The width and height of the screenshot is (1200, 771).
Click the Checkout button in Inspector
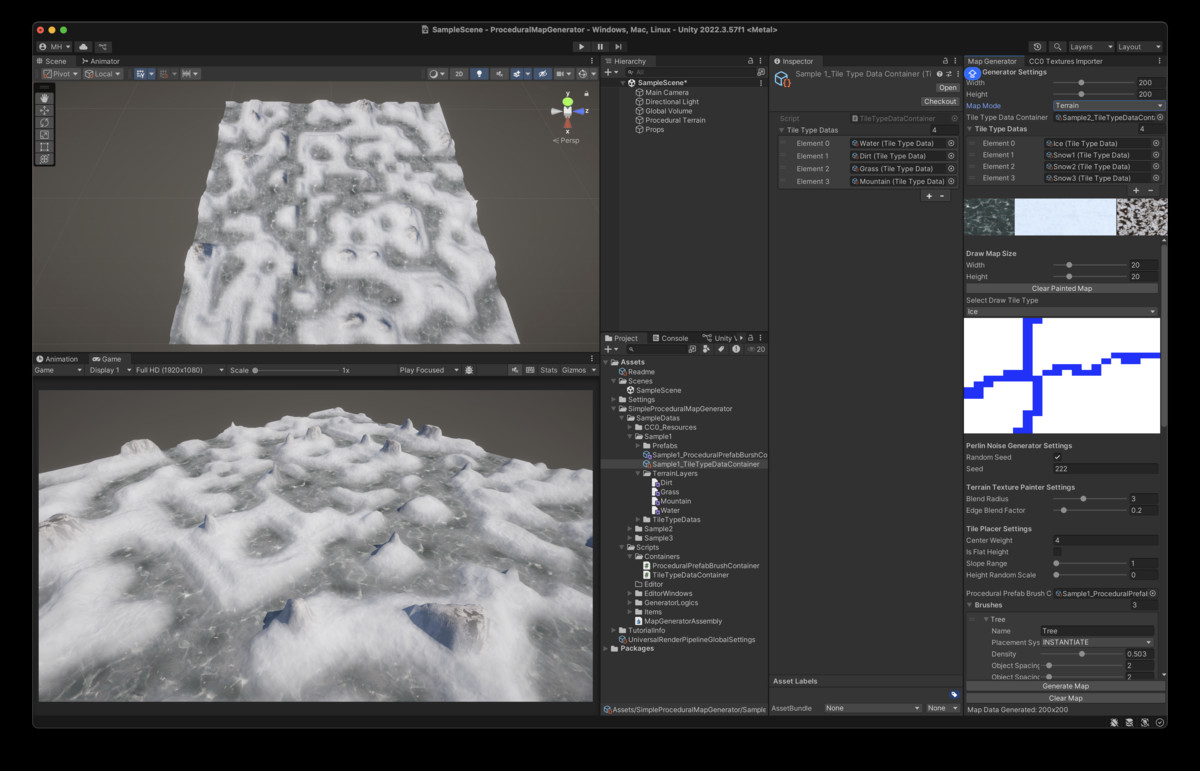(940, 101)
